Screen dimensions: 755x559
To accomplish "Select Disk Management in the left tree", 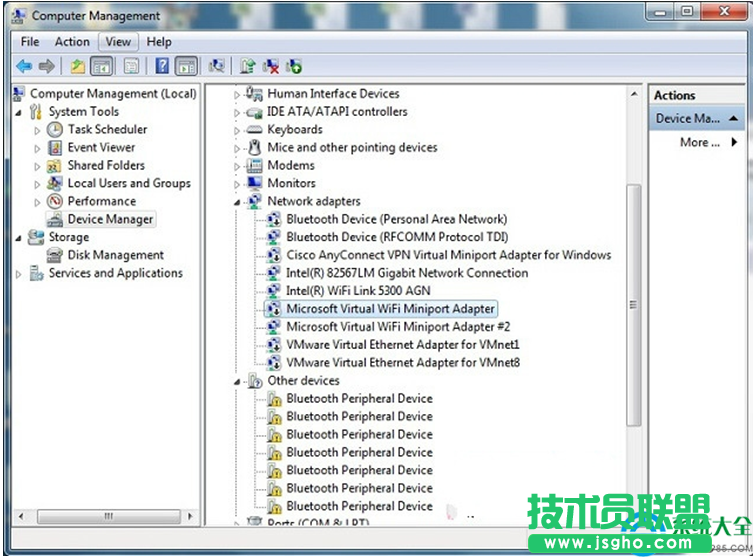I will [115, 255].
